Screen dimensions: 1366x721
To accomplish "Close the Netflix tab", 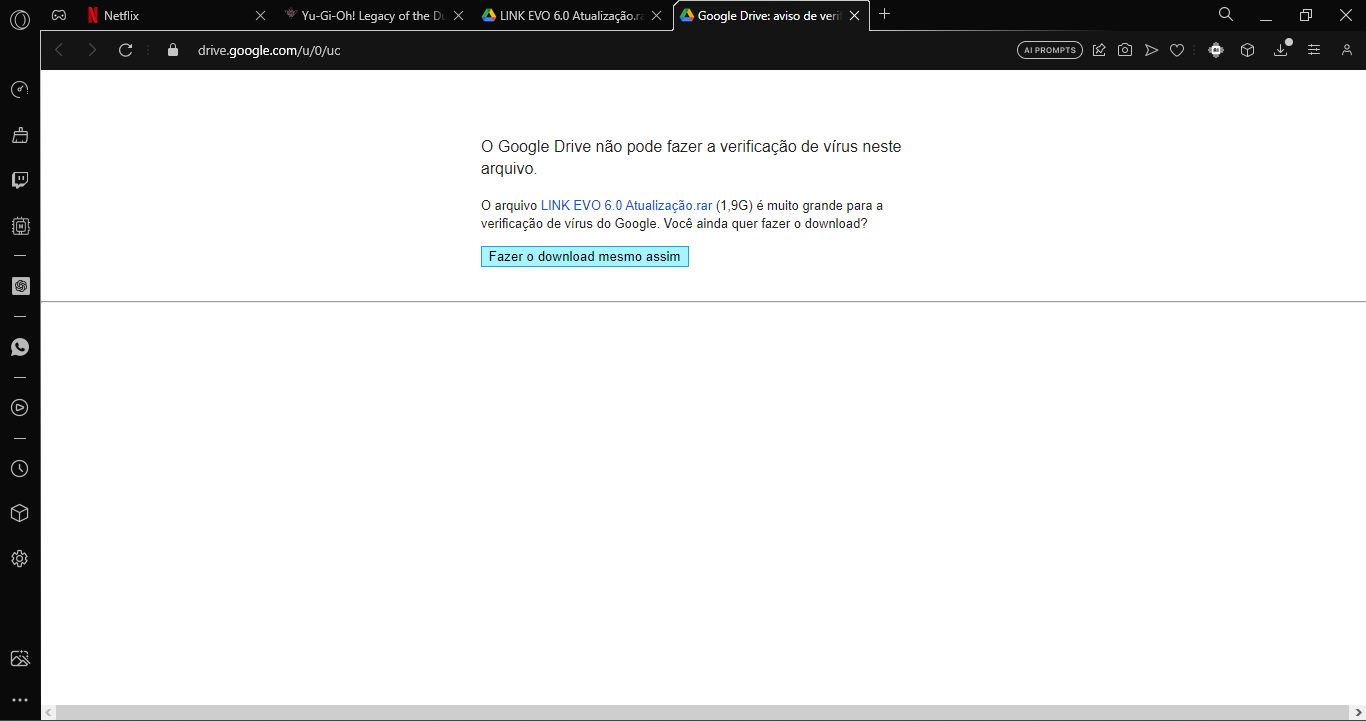I will 261,15.
